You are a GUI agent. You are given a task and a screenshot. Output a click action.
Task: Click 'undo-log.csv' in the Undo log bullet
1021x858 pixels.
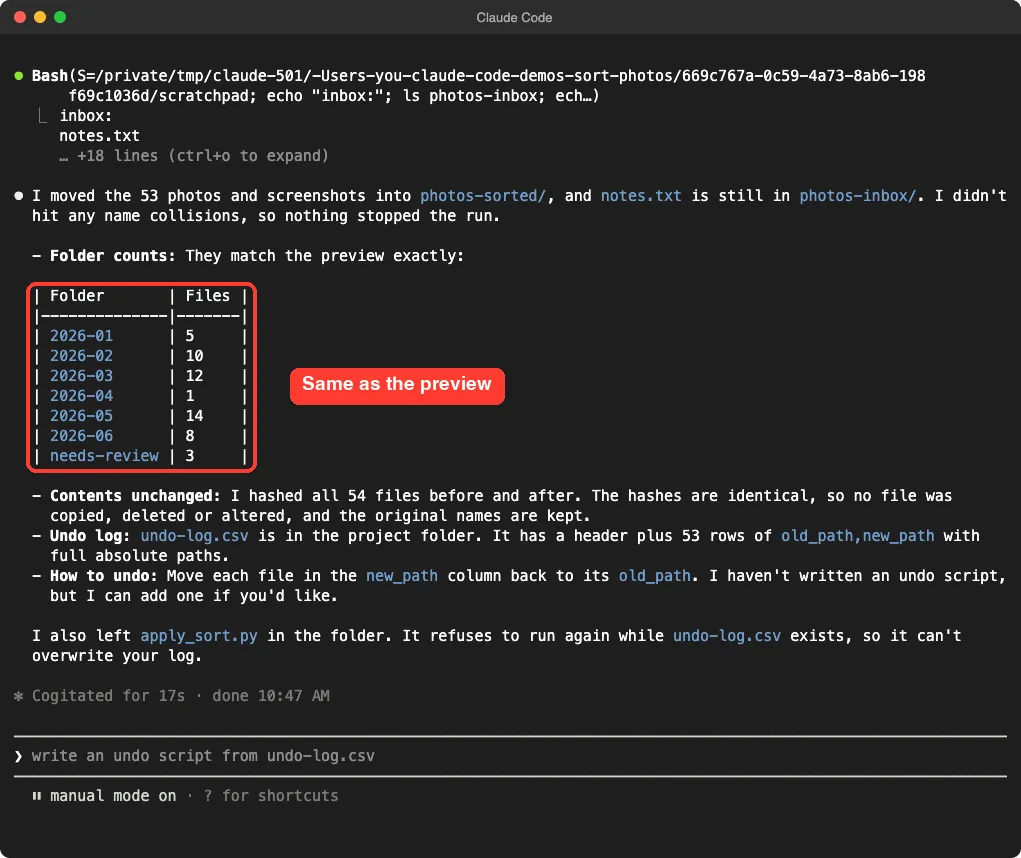click(x=194, y=536)
